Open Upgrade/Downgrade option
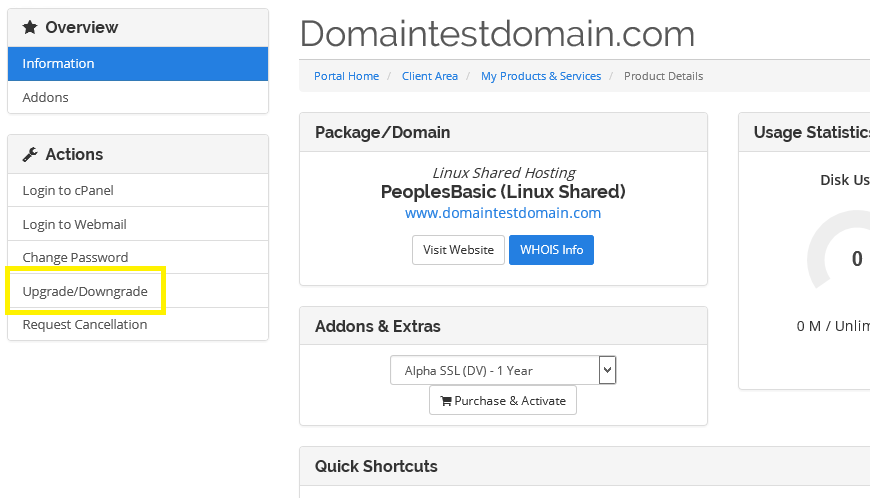 click(x=138, y=291)
